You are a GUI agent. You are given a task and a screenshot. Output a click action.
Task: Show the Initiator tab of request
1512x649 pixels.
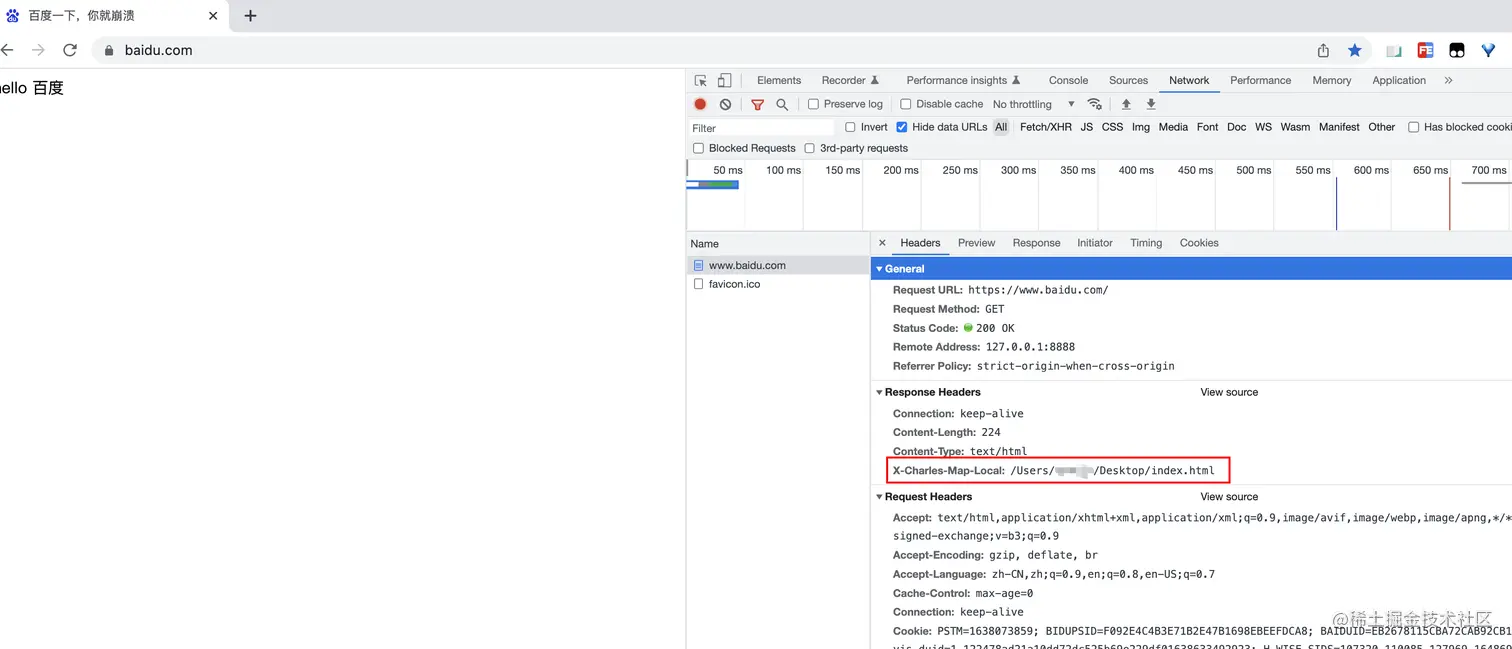point(1095,243)
